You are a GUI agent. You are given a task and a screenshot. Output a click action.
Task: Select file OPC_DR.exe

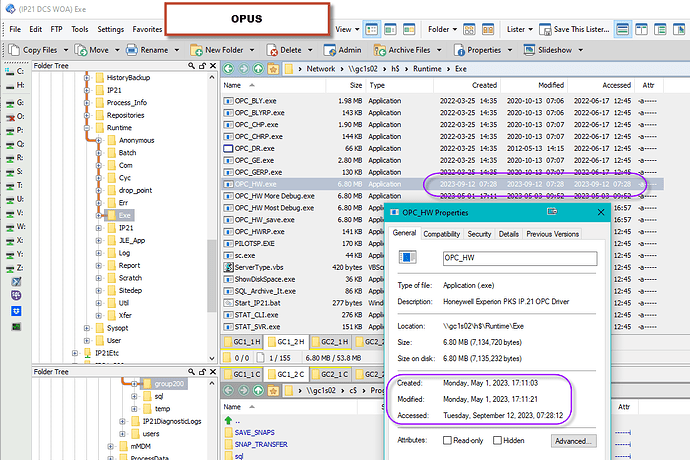pos(254,148)
